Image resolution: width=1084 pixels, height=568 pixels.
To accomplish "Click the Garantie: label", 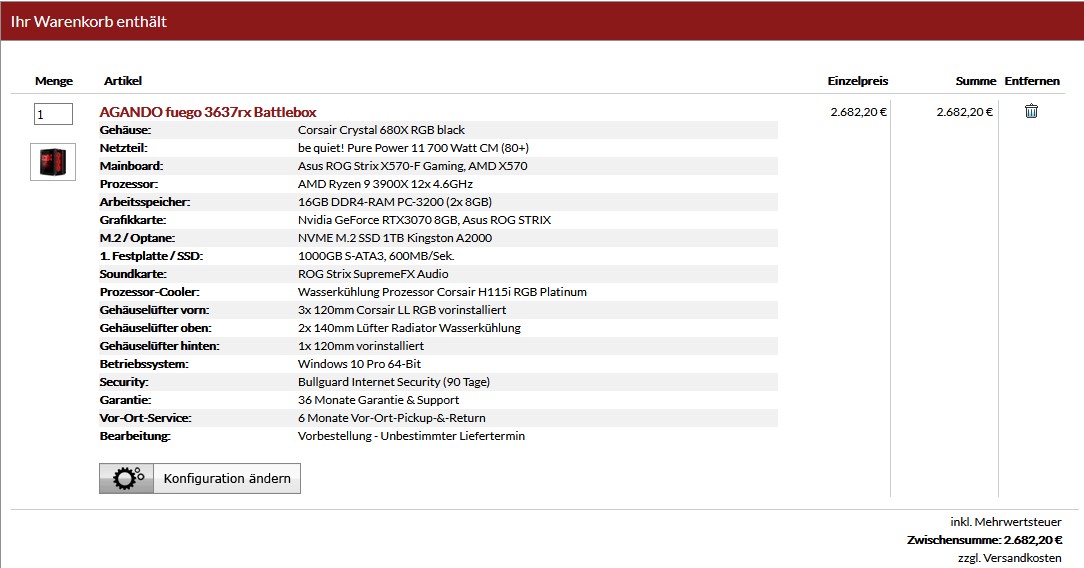I will [x=125, y=399].
